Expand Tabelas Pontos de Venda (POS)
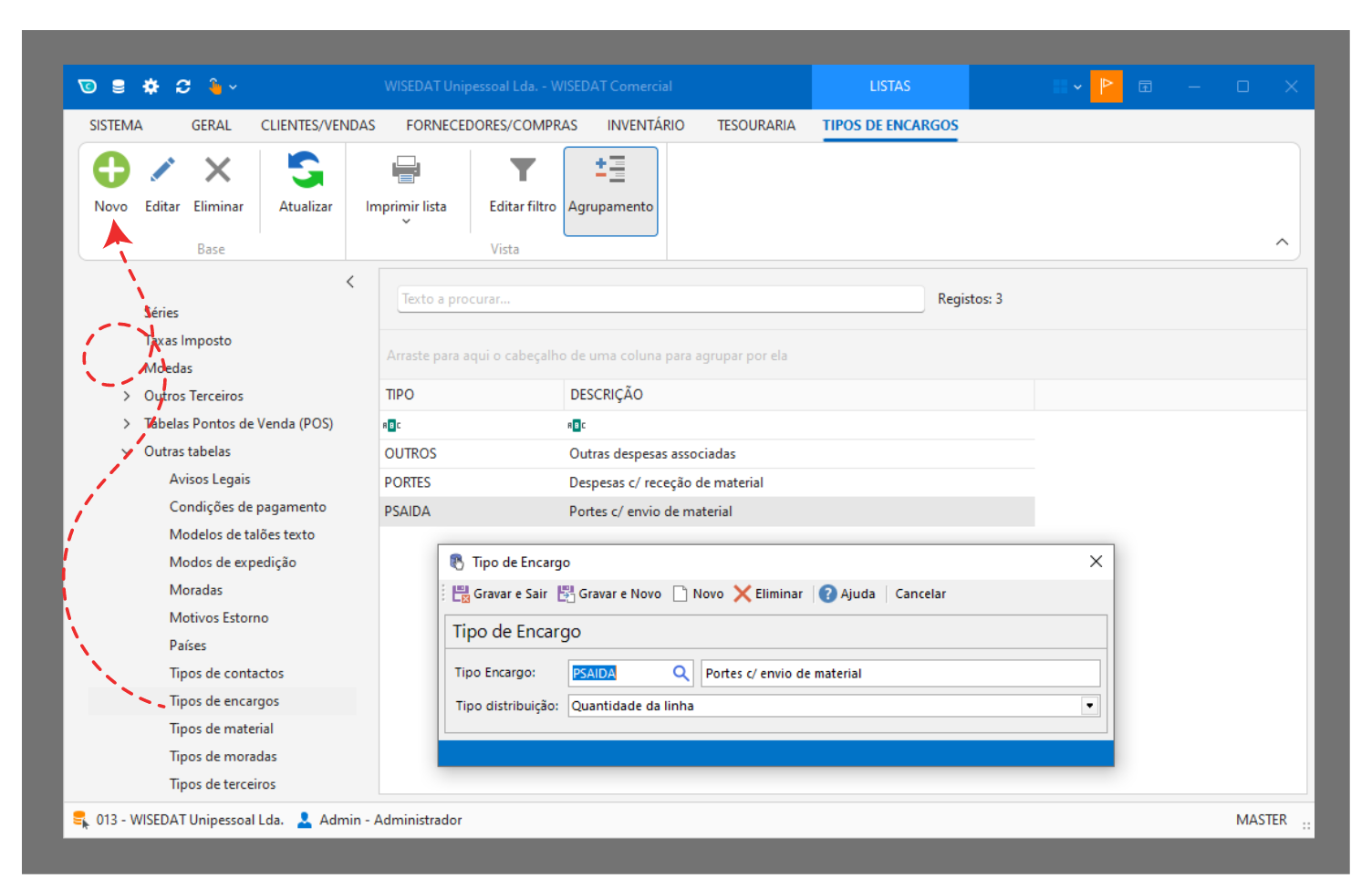Image resolution: width=1372 pixels, height=889 pixels. (x=127, y=423)
